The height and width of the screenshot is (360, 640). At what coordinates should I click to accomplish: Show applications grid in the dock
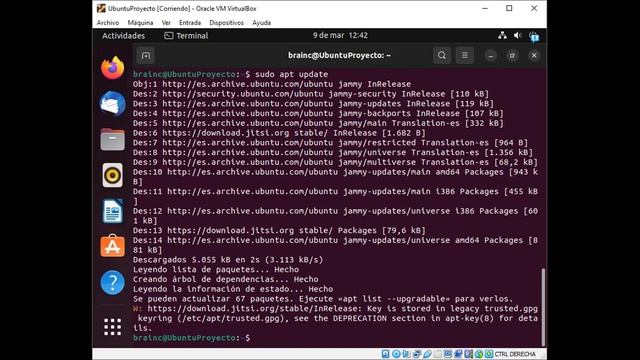[113, 327]
